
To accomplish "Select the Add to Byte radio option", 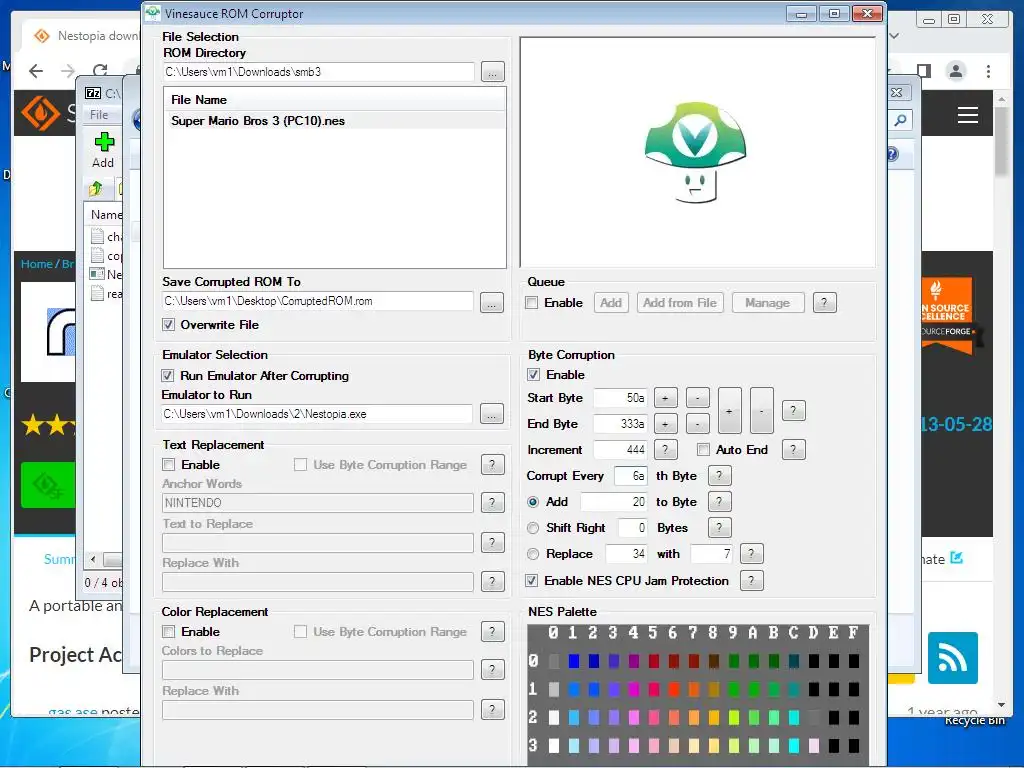I will [533, 502].
